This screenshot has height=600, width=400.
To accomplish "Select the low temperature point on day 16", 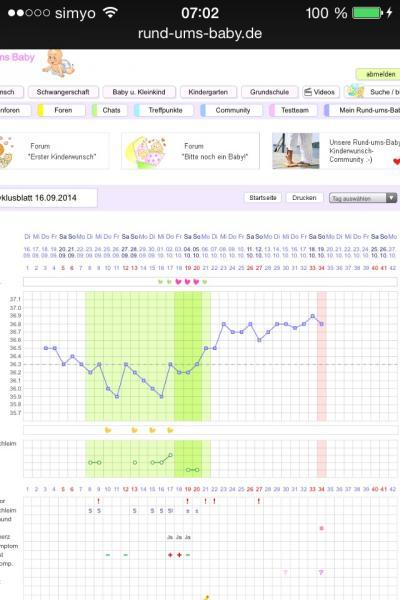I will 162,397.
